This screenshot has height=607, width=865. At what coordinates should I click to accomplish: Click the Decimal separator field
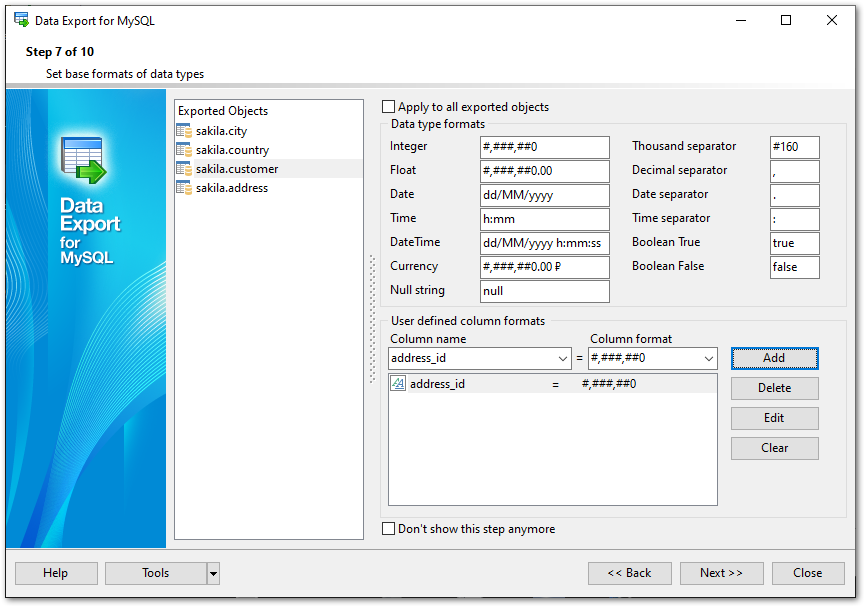794,171
